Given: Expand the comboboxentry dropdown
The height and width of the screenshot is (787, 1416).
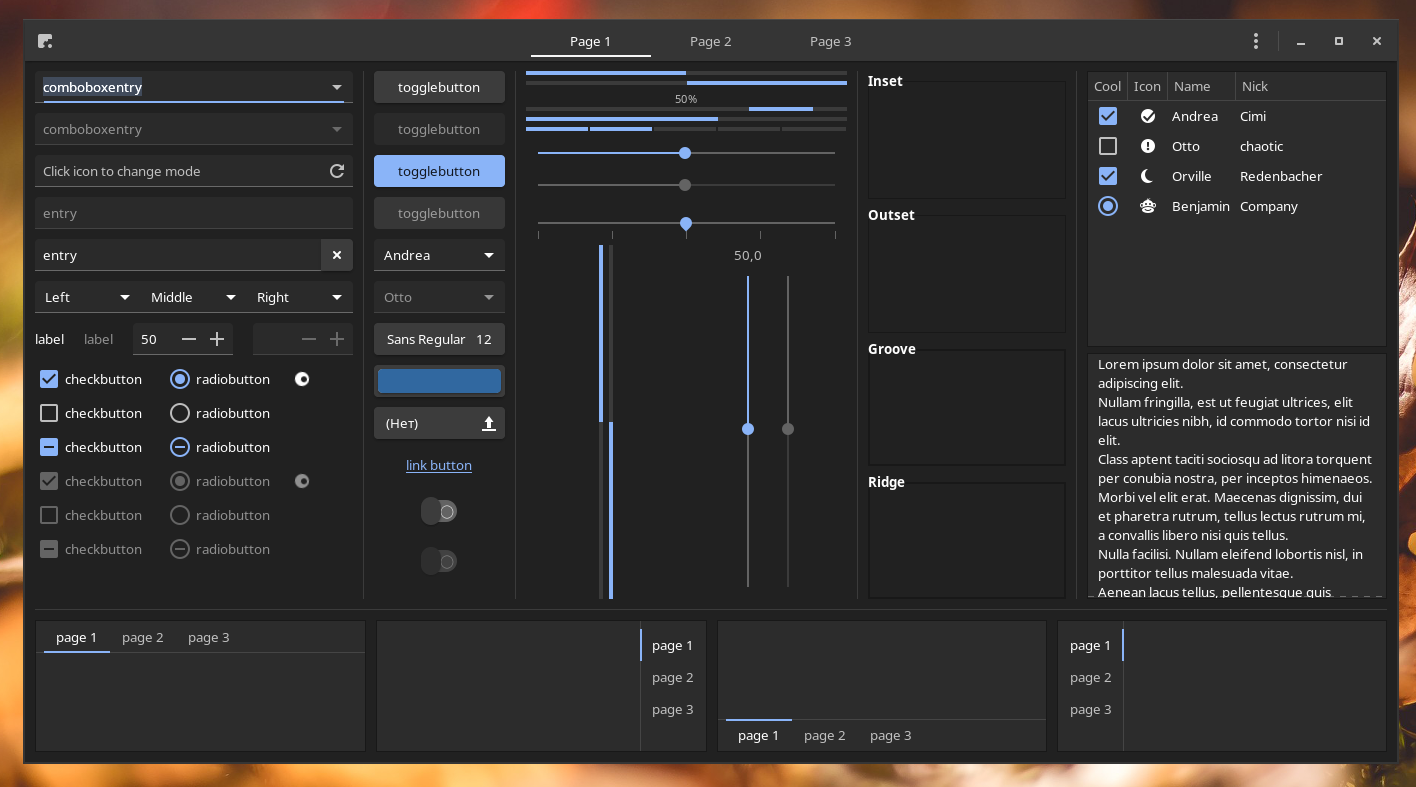Looking at the screenshot, I should [x=337, y=87].
